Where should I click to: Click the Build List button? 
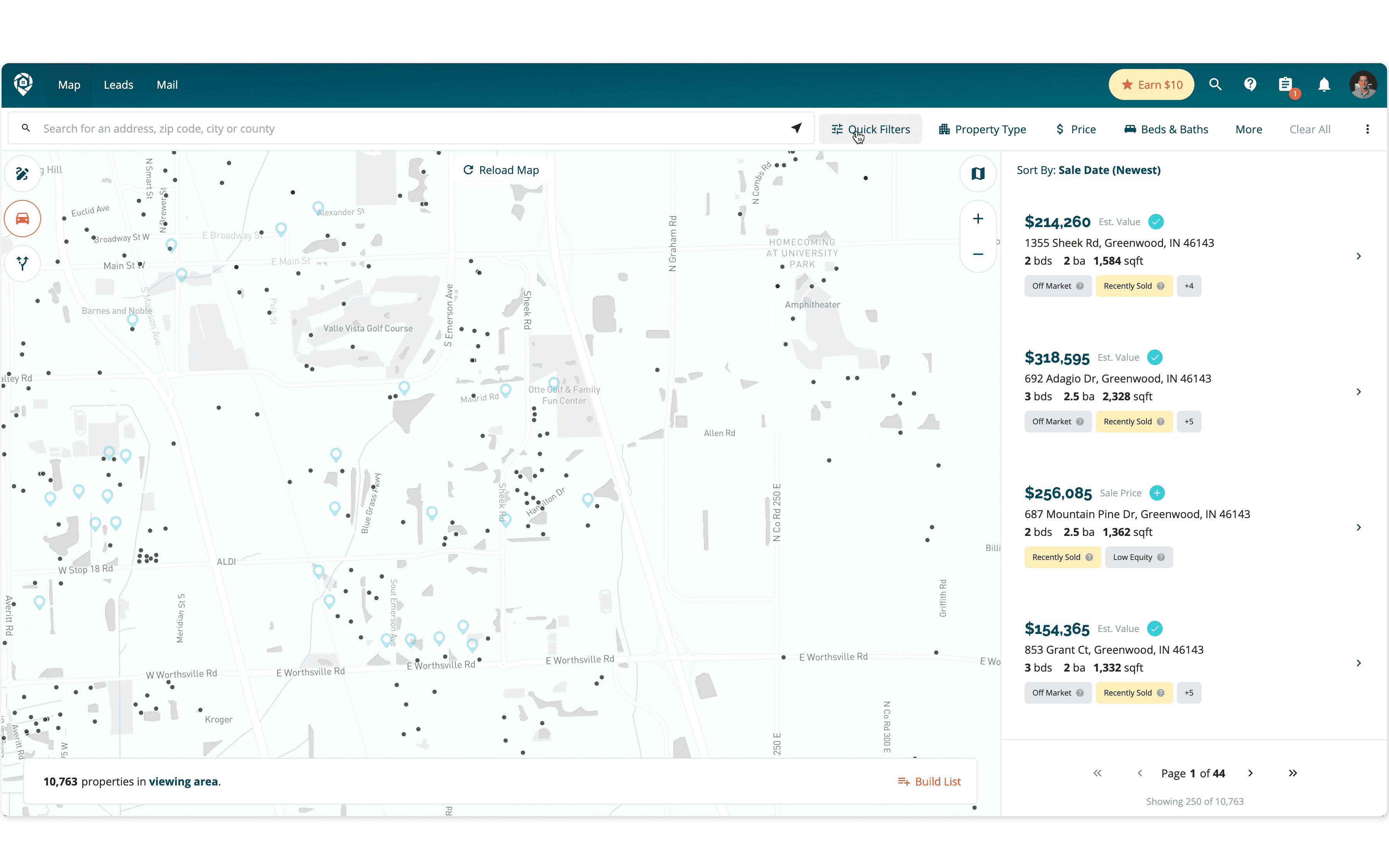(x=929, y=781)
